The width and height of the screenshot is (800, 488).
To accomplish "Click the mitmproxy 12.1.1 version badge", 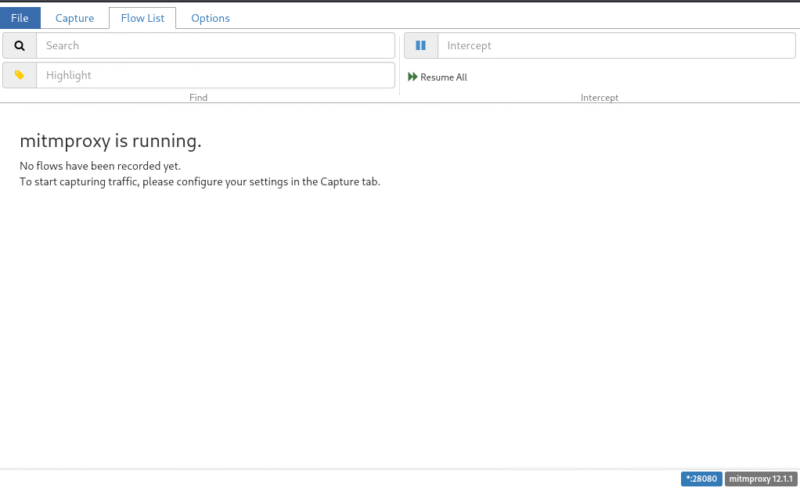I will point(761,479).
